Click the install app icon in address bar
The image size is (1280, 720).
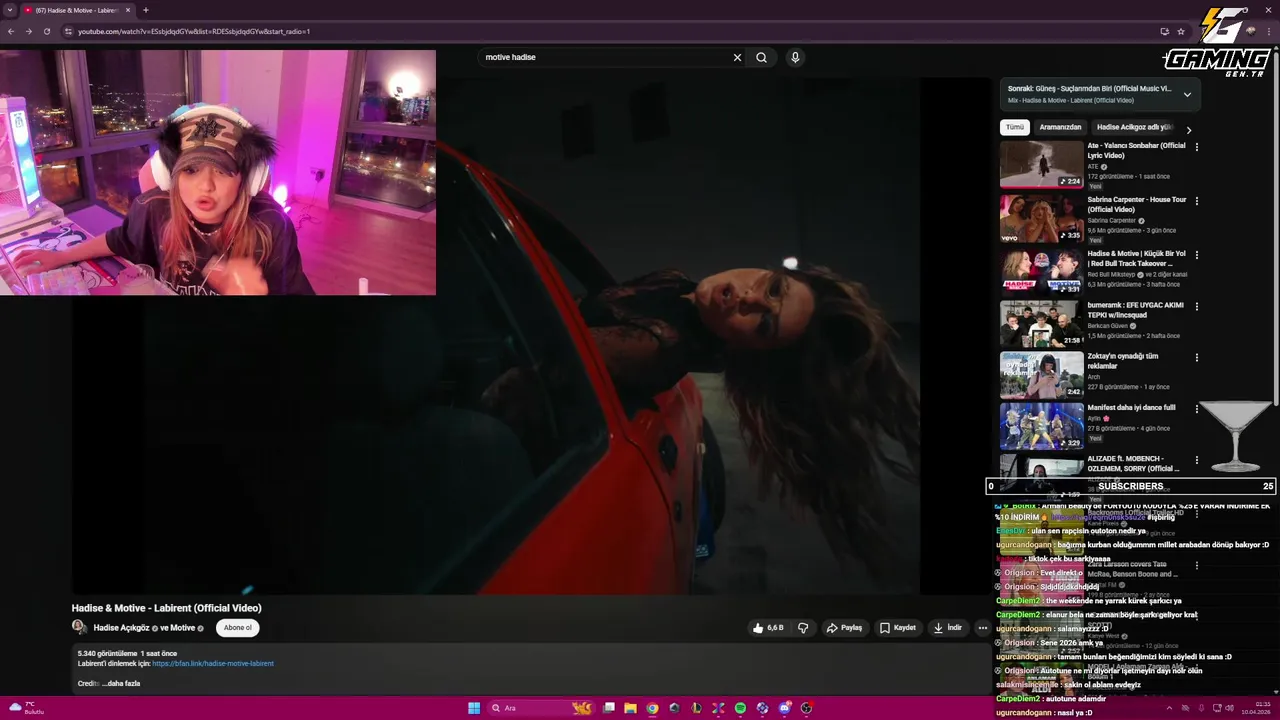pyautogui.click(x=1164, y=31)
